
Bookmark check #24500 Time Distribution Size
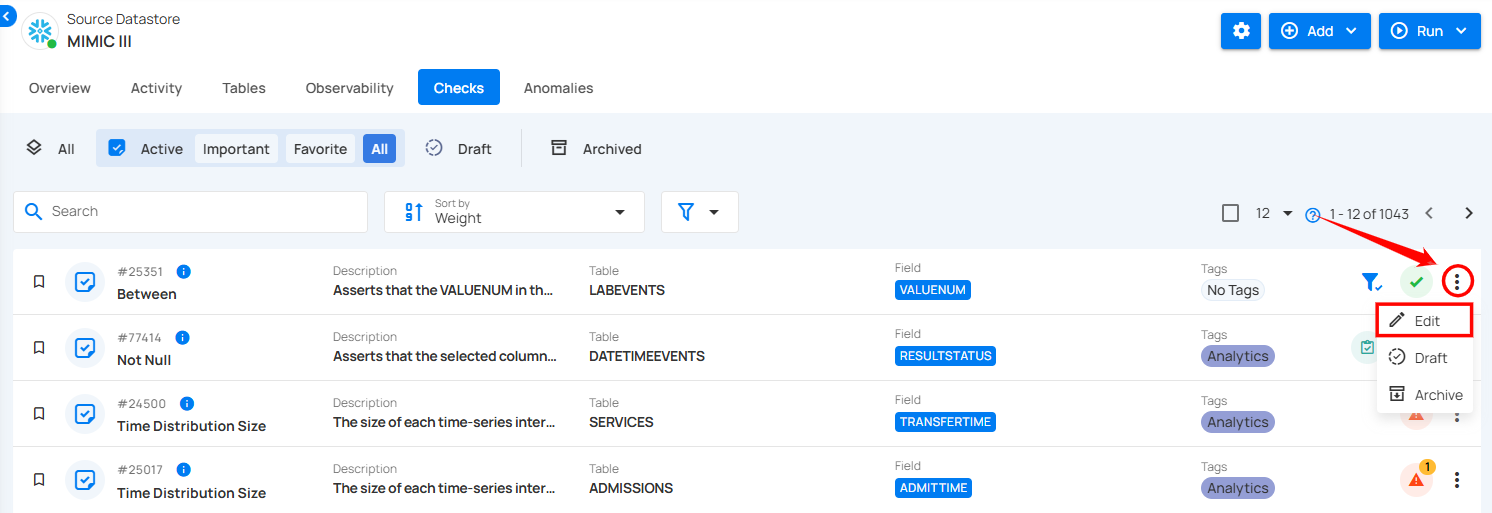point(39,414)
